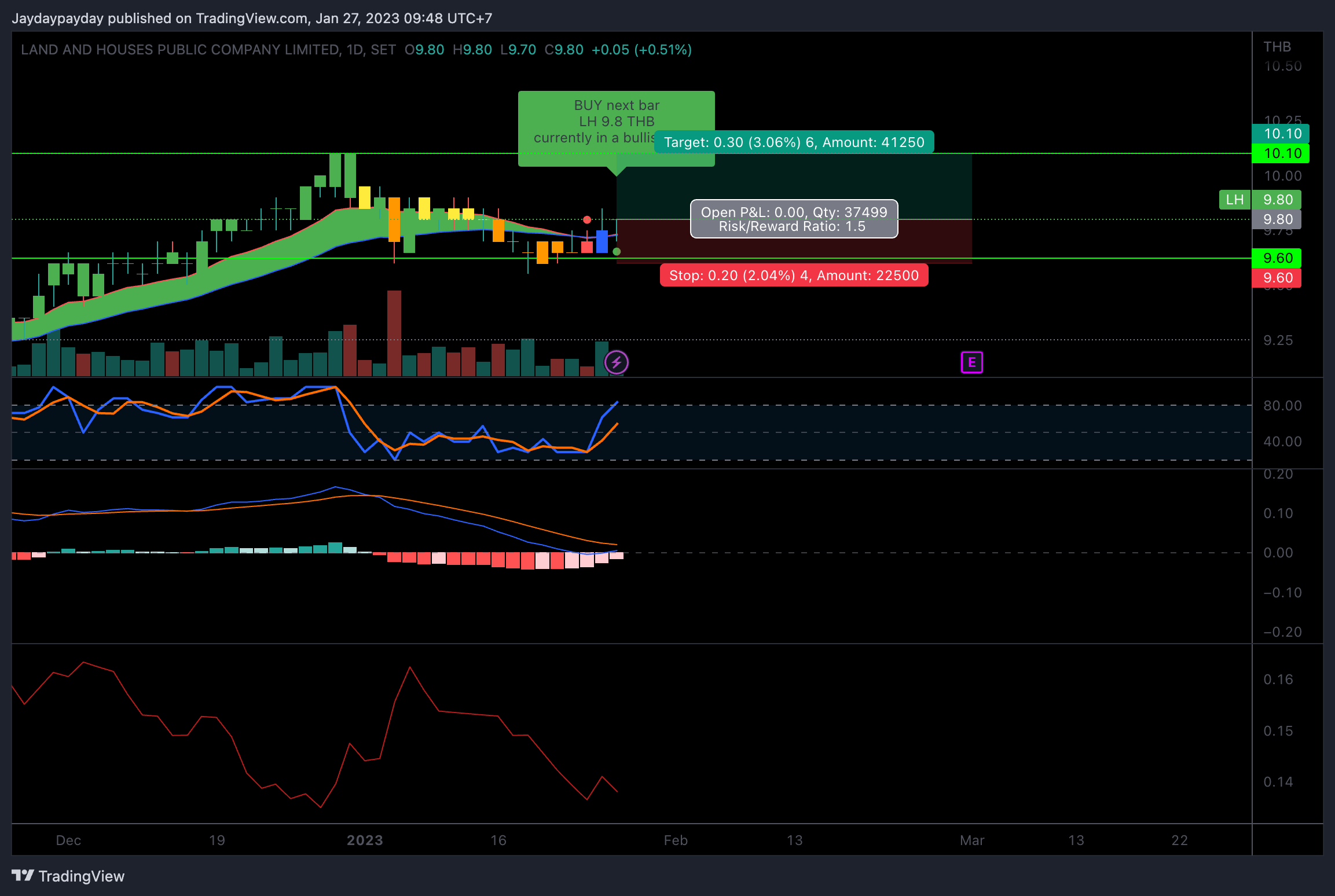Click the L9.70 low value
The width and height of the screenshot is (1335, 896).
pos(518,50)
